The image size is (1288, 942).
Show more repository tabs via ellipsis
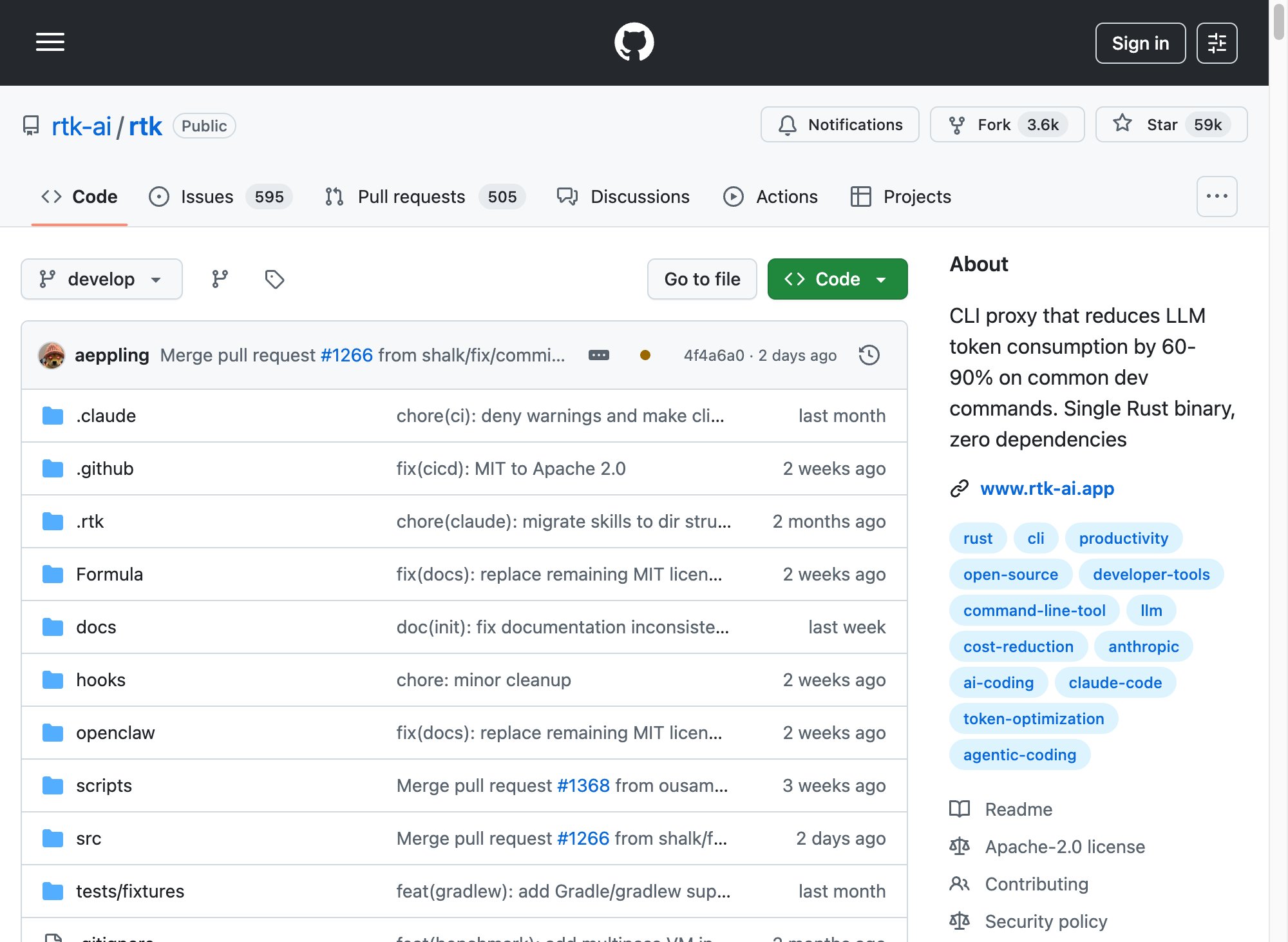[1217, 197]
